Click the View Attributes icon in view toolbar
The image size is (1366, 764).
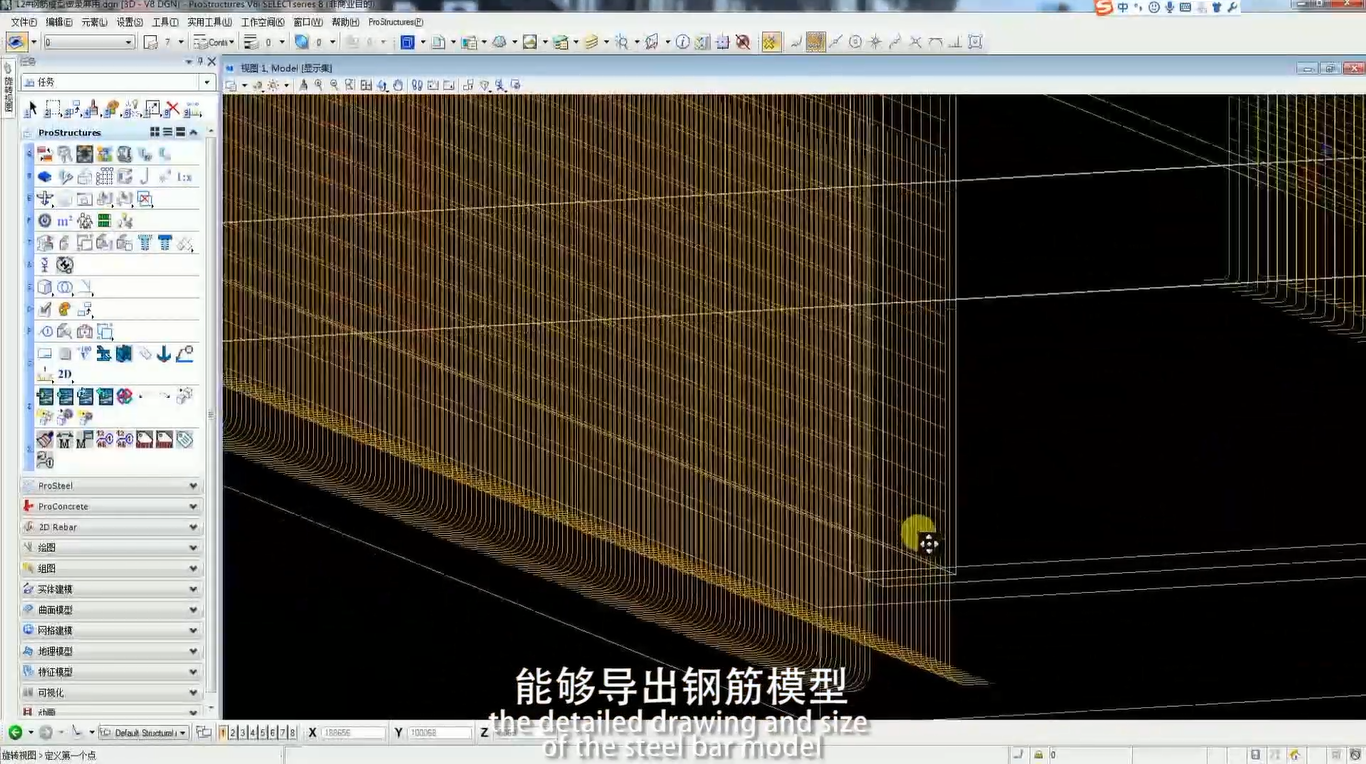tap(231, 86)
